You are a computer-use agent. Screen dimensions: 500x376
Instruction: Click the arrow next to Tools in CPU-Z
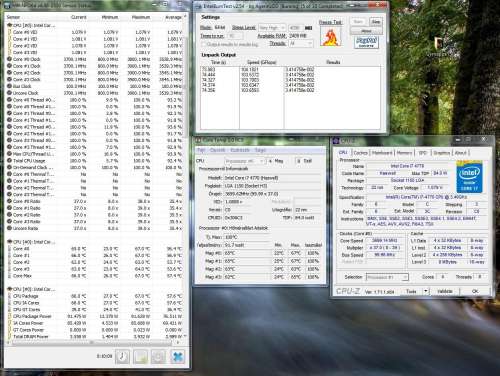click(425, 291)
